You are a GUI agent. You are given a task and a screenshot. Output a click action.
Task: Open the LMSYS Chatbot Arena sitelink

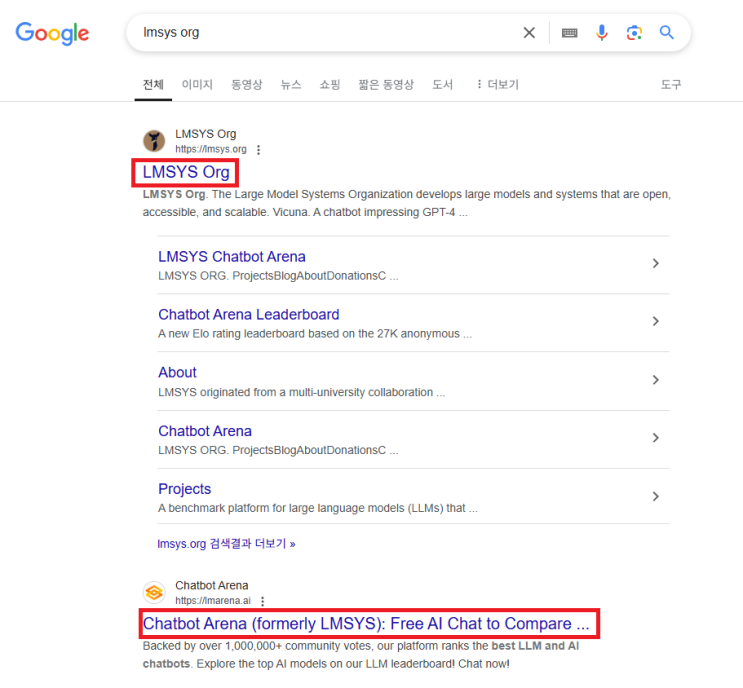232,257
